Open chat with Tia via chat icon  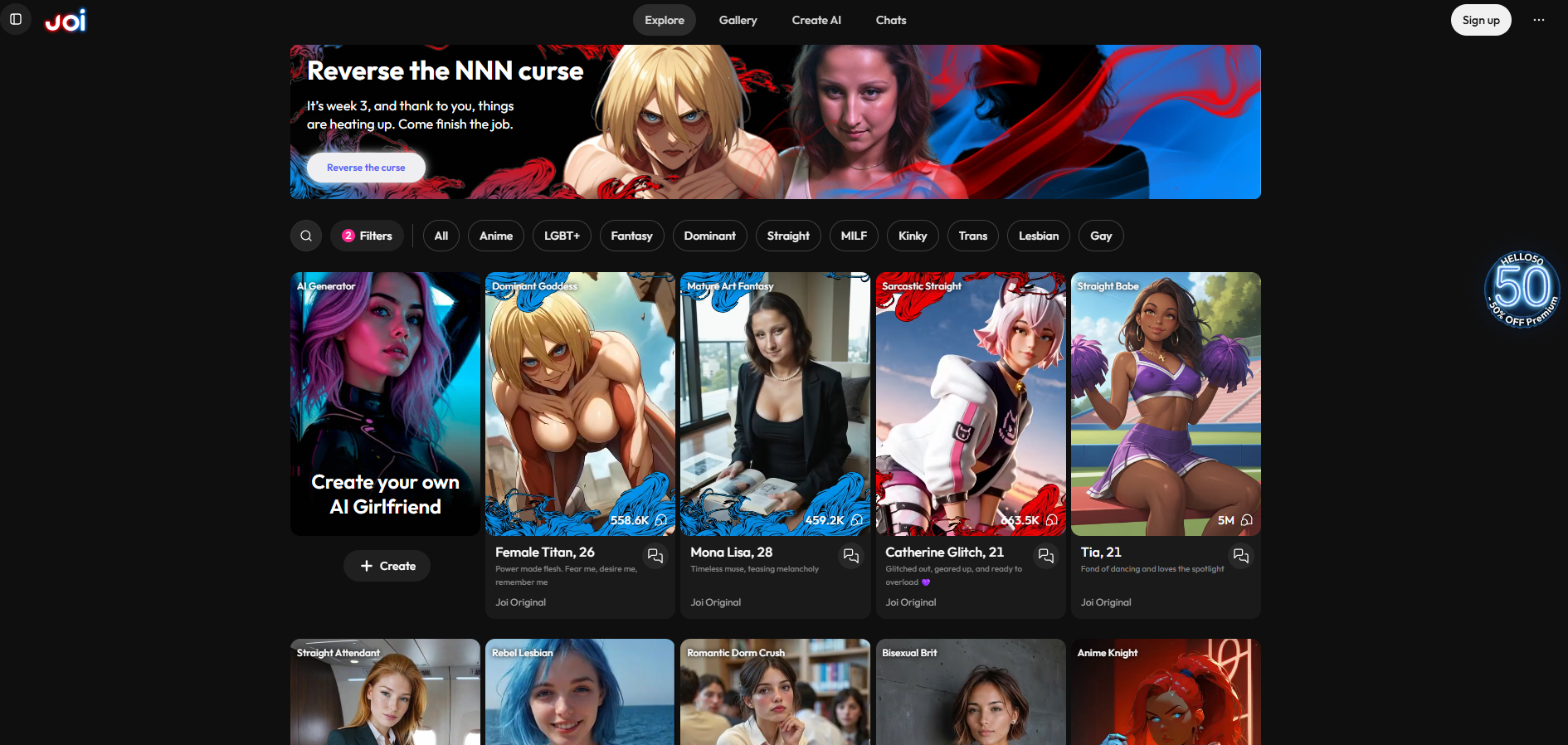[1241, 556]
